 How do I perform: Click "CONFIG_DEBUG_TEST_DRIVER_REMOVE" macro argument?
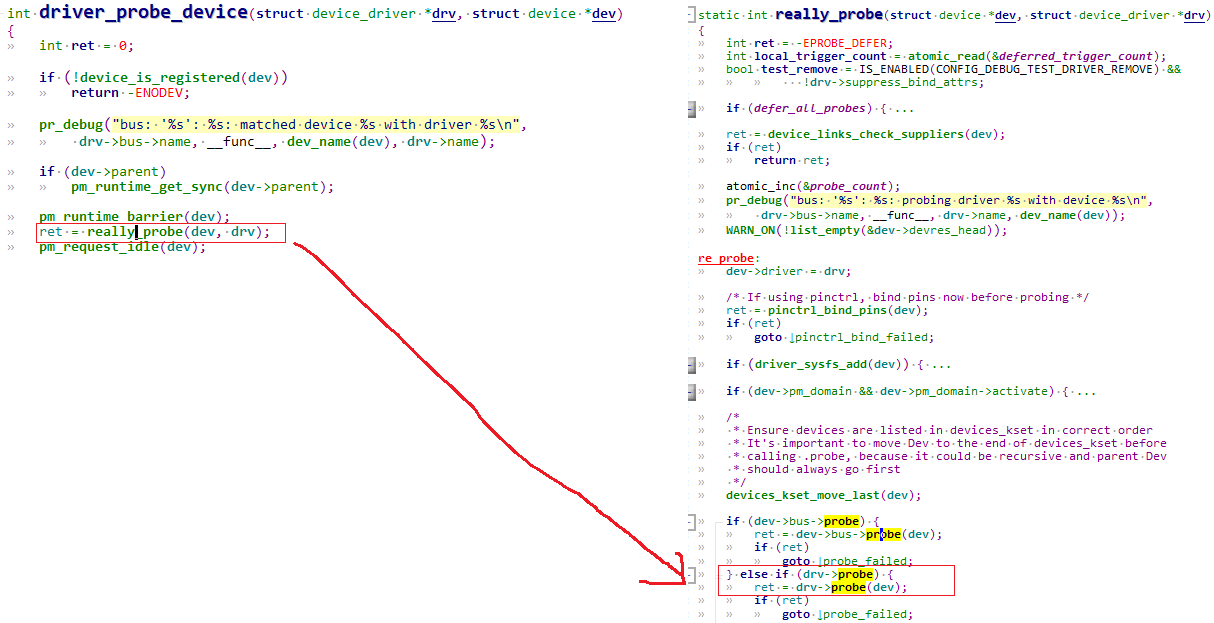[1044, 69]
